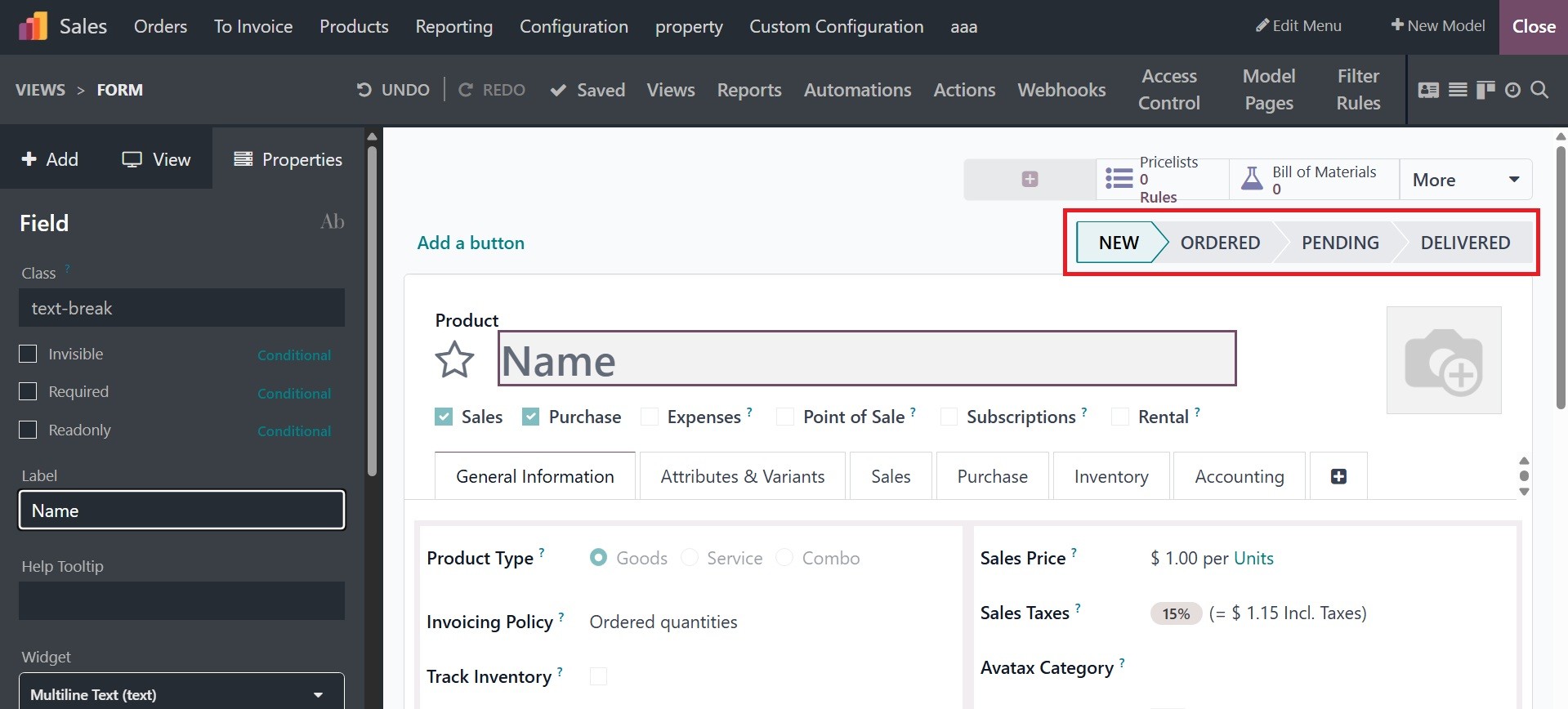Open the Add tab in sidebar
This screenshot has height=709, width=1568.
50,159
